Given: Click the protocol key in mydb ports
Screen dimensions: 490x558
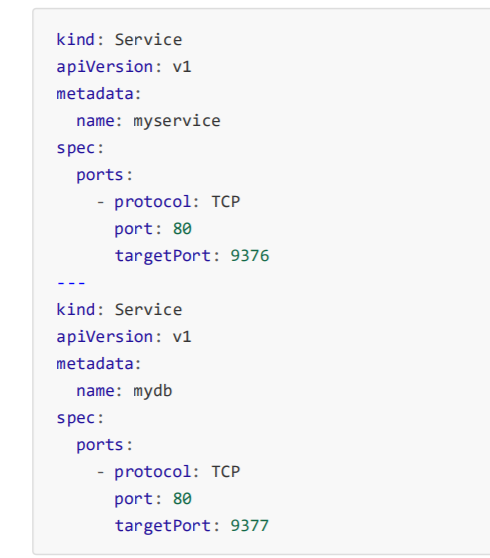Looking at the screenshot, I should coord(153,472).
